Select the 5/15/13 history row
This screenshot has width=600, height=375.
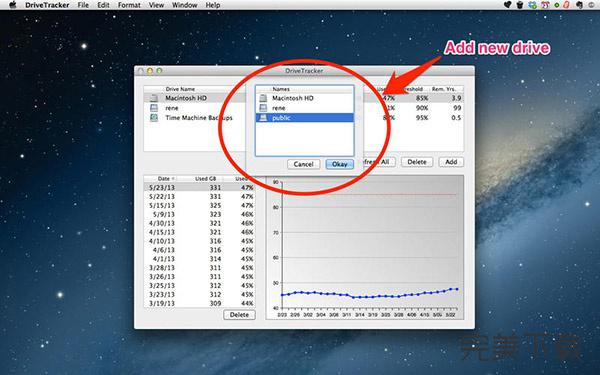199,205
